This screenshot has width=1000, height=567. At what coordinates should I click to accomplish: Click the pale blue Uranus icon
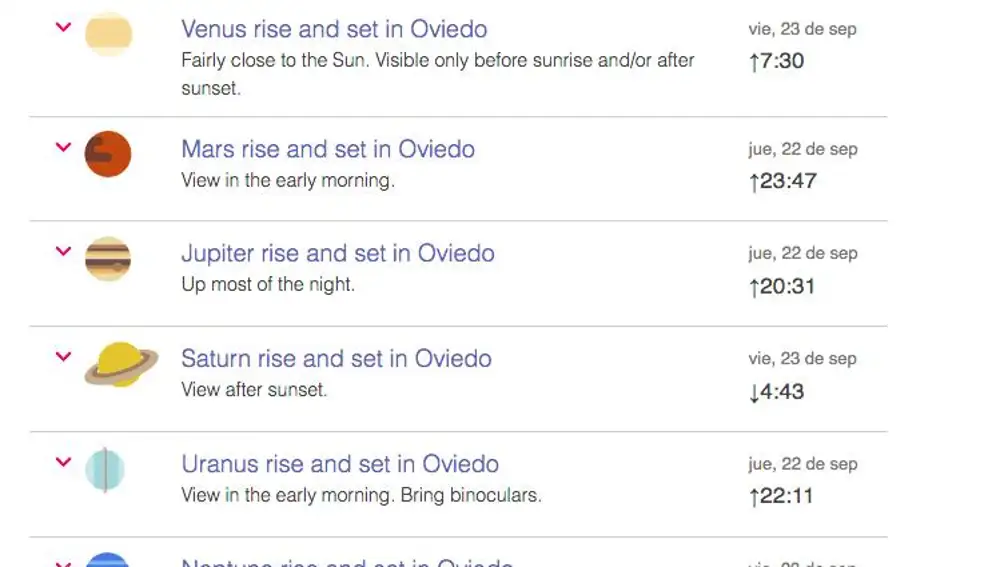[x=105, y=469]
